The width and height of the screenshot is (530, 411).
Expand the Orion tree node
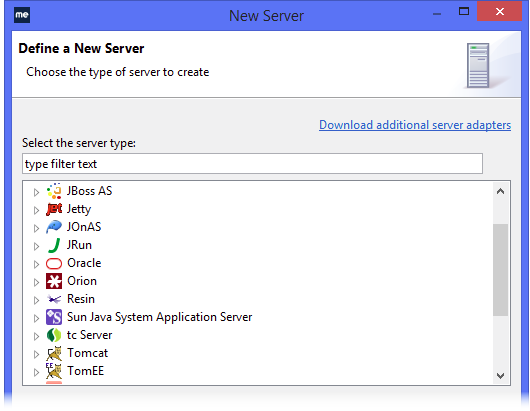pyautogui.click(x=36, y=282)
